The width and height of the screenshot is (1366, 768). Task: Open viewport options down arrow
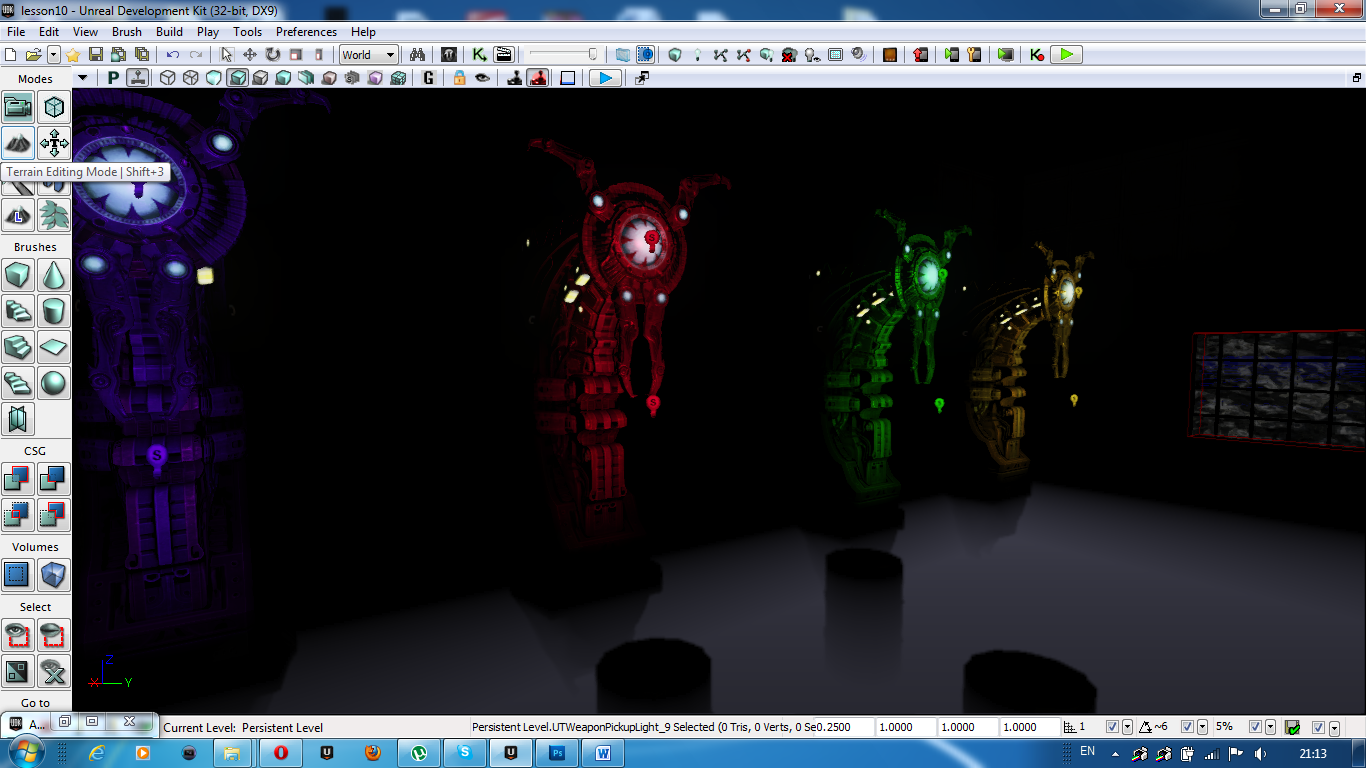(83, 78)
